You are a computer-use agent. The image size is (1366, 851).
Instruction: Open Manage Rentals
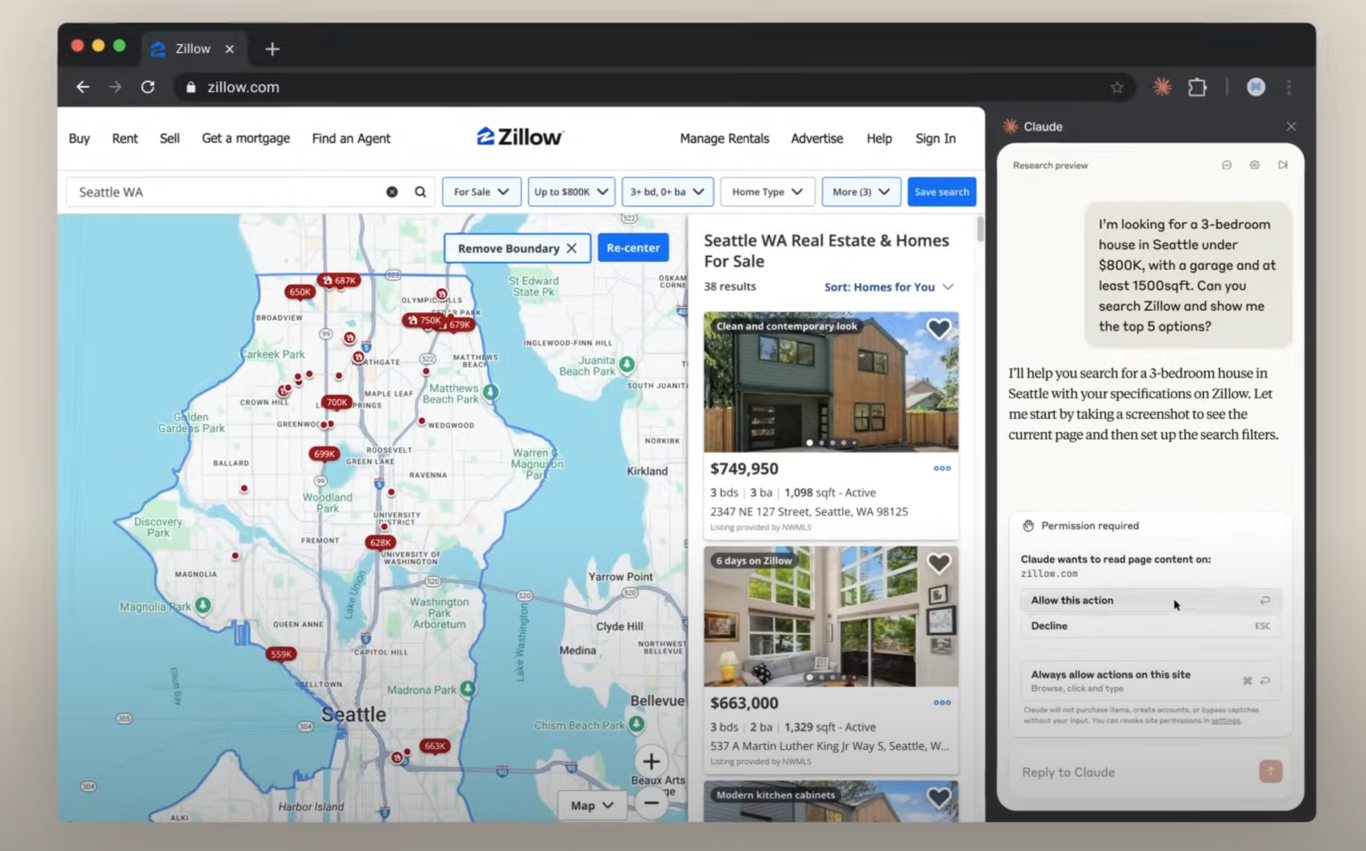(x=724, y=138)
